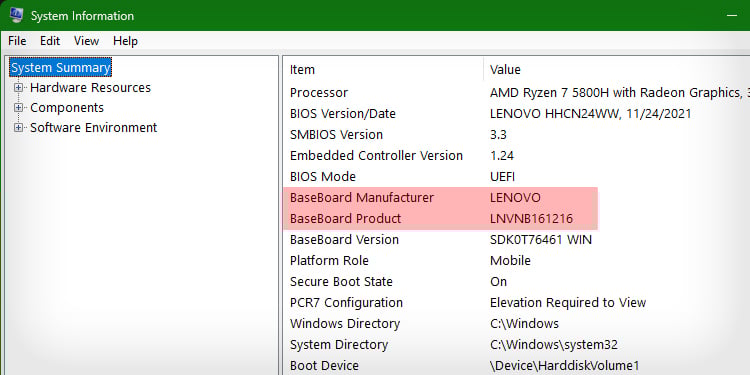The width and height of the screenshot is (750, 375).
Task: Select System Summary in the tree
Action: [61, 67]
